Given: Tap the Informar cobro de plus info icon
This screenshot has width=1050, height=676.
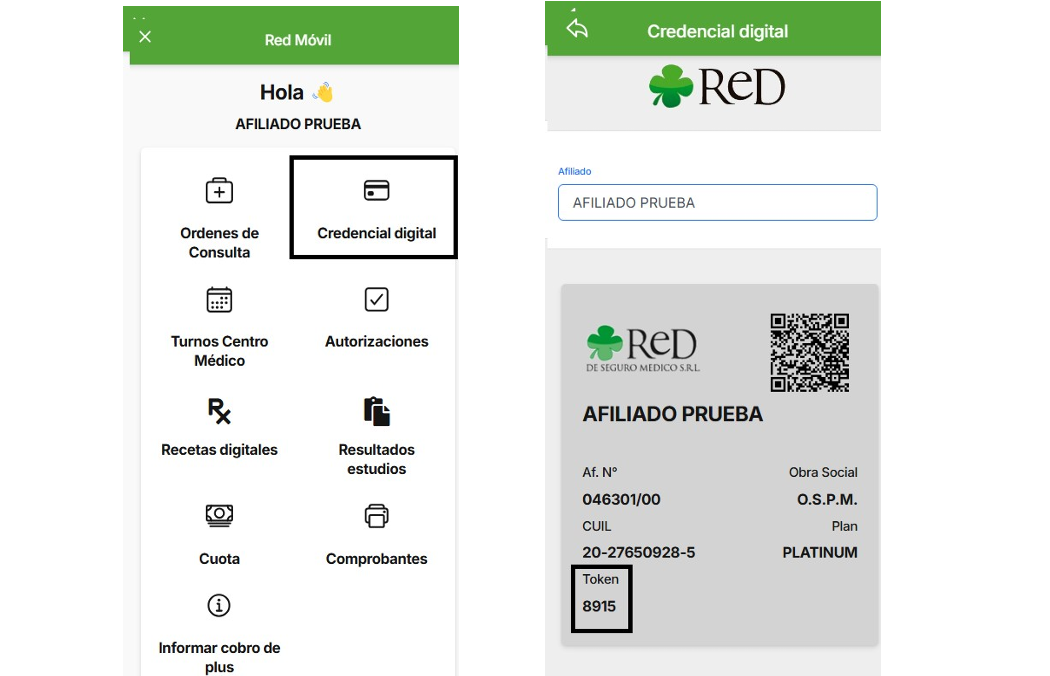Looking at the screenshot, I should coord(219,606).
